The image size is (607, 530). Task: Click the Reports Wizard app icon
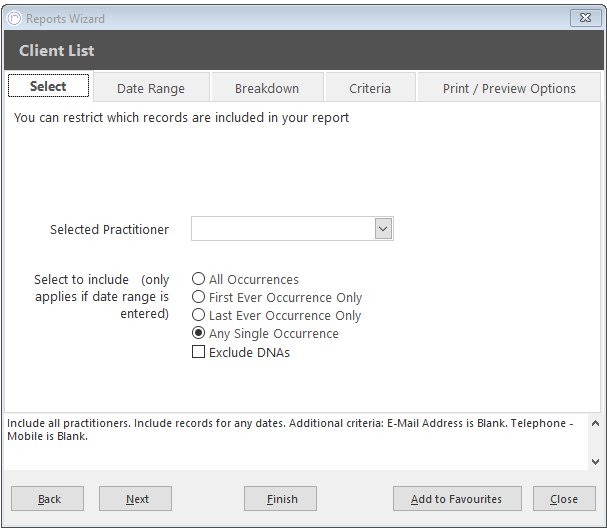pos(14,18)
